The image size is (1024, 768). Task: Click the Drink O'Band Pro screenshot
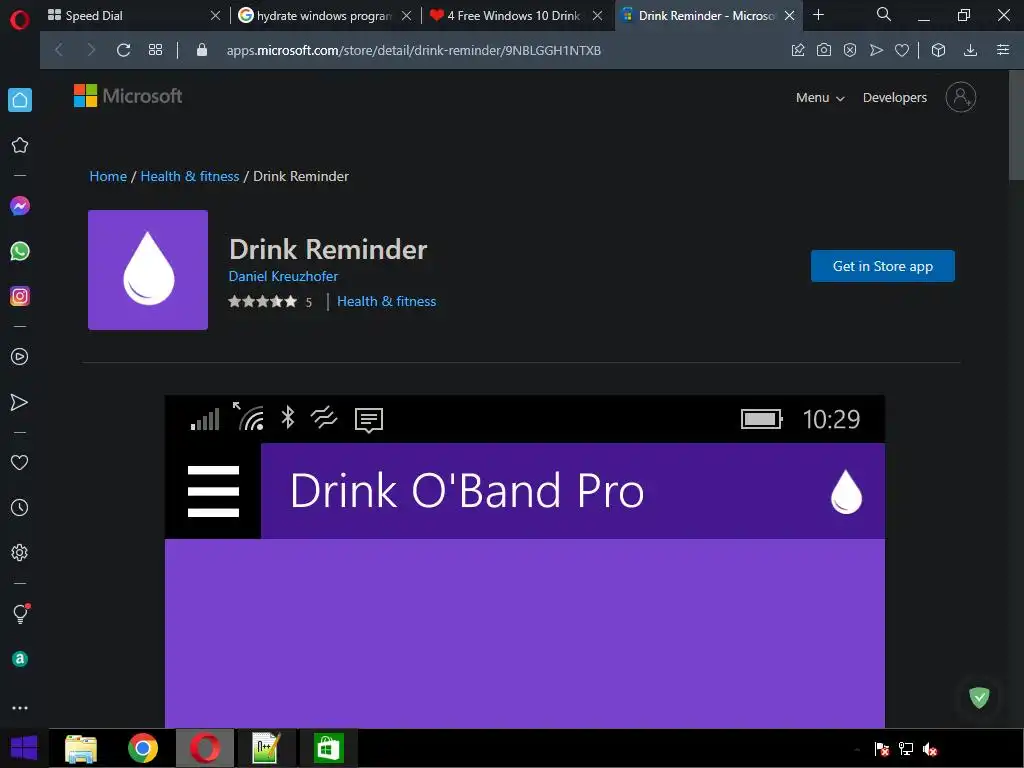click(x=524, y=562)
